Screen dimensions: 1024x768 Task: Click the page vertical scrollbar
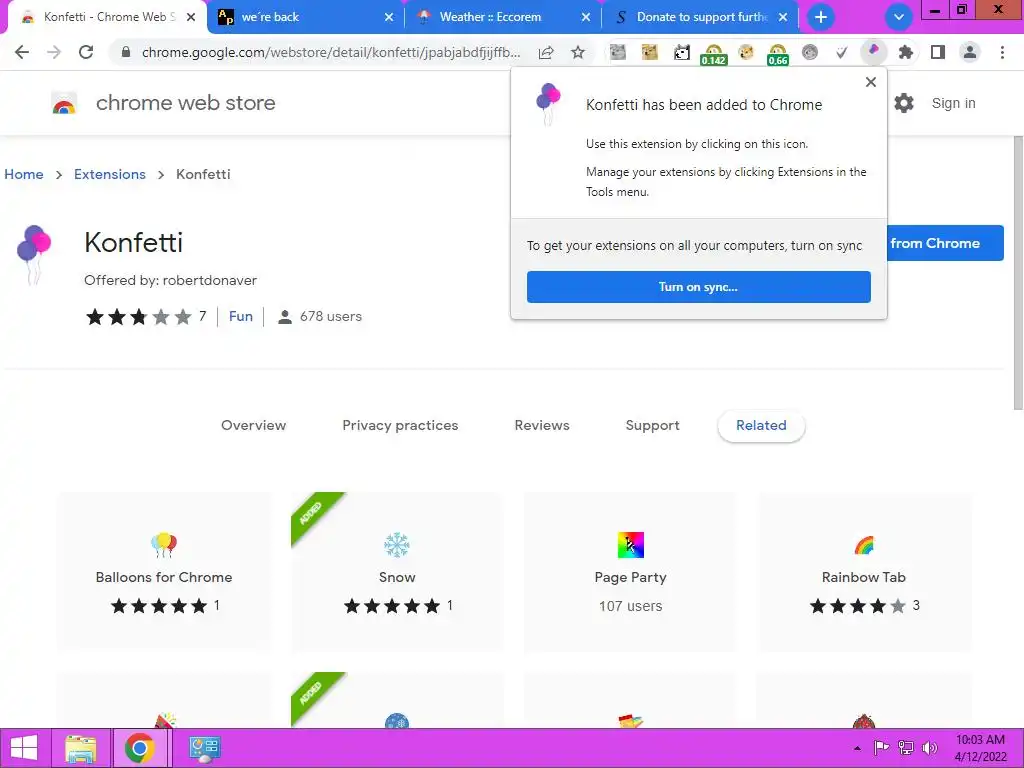pos(1017,272)
